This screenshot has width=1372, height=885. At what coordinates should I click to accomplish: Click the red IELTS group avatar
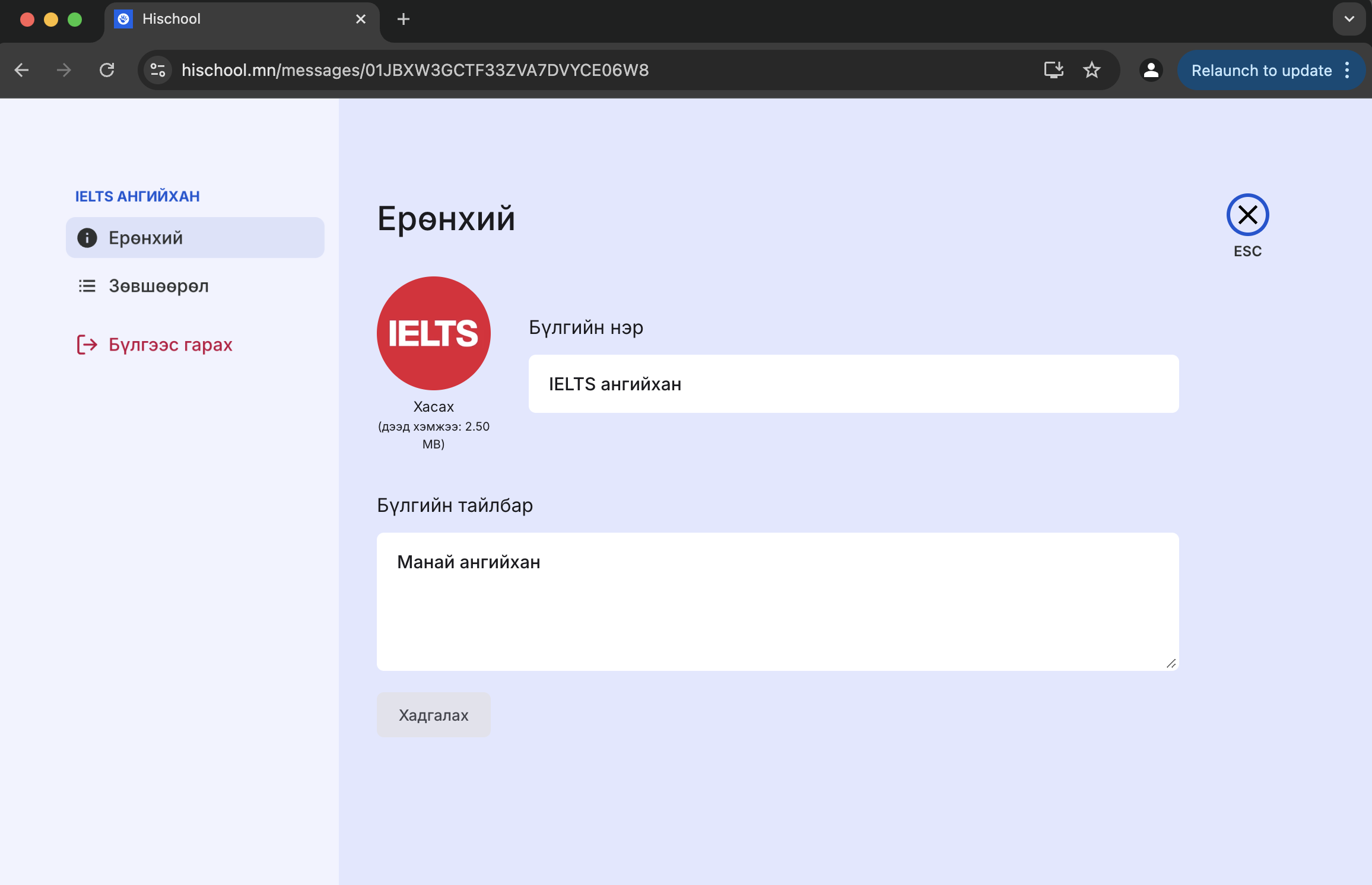[x=433, y=333]
